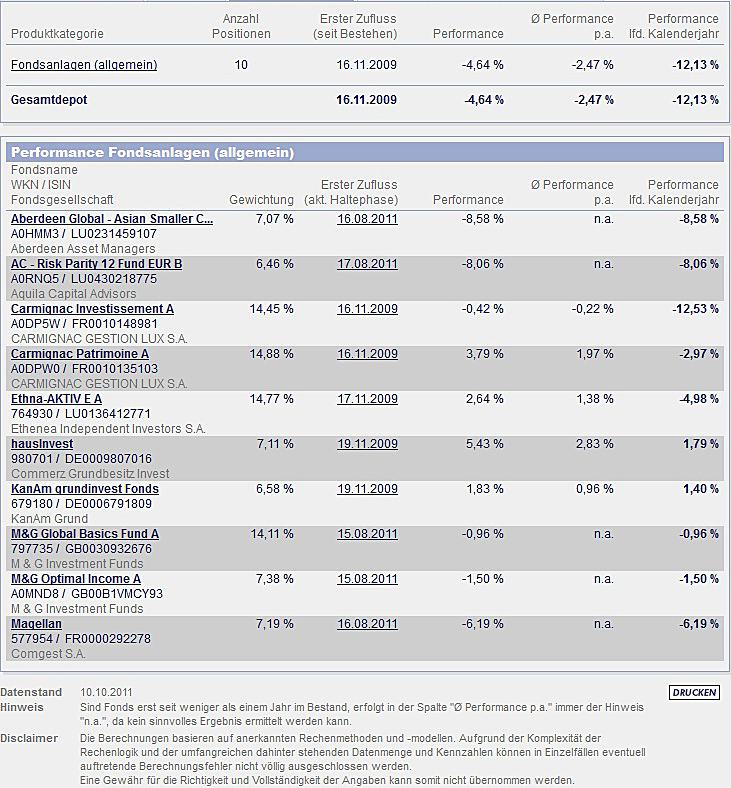Open the hausInvest fund link
Viewport: 731px width, 788px height.
click(42, 444)
